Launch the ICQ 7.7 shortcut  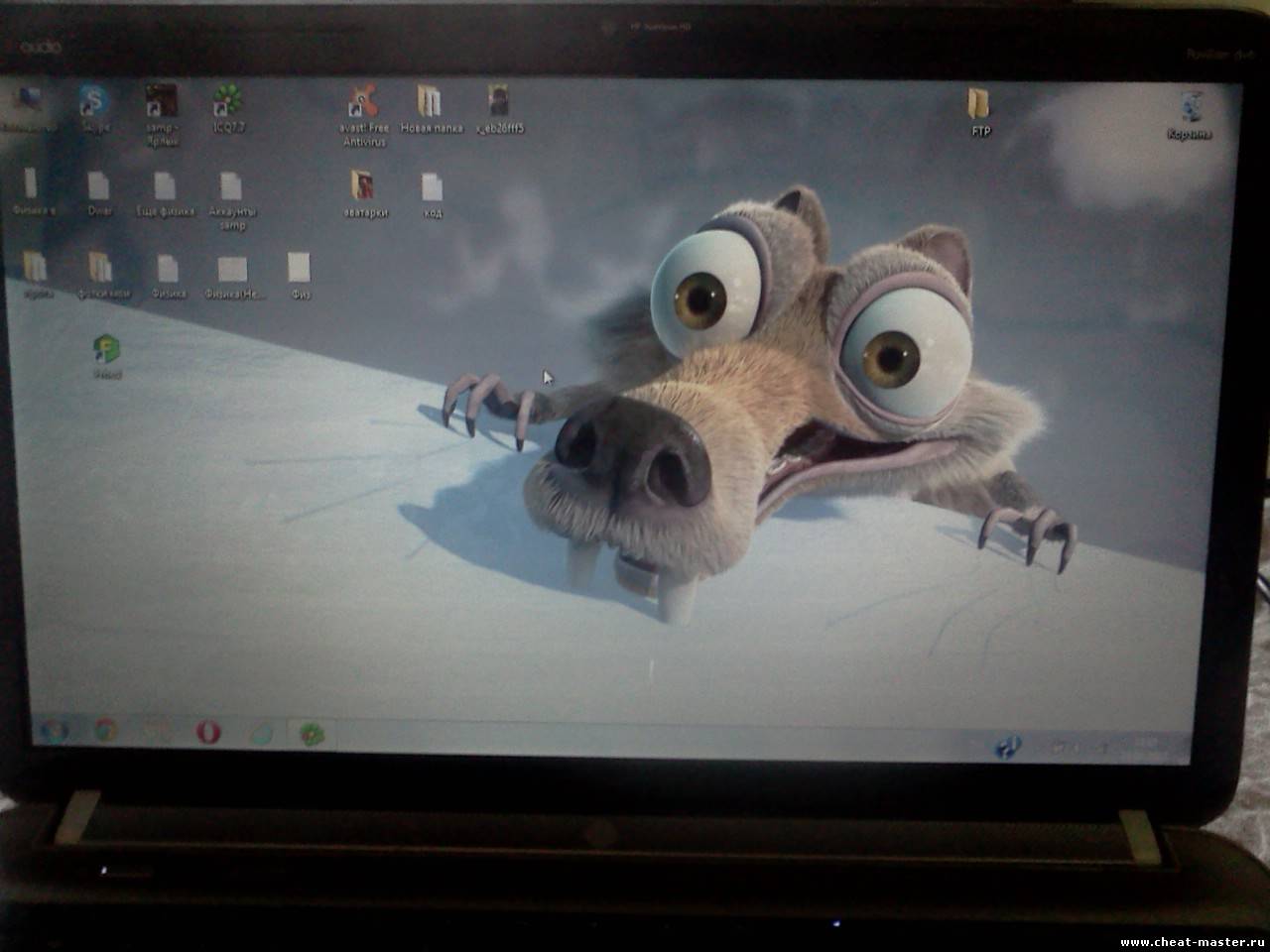(x=229, y=102)
